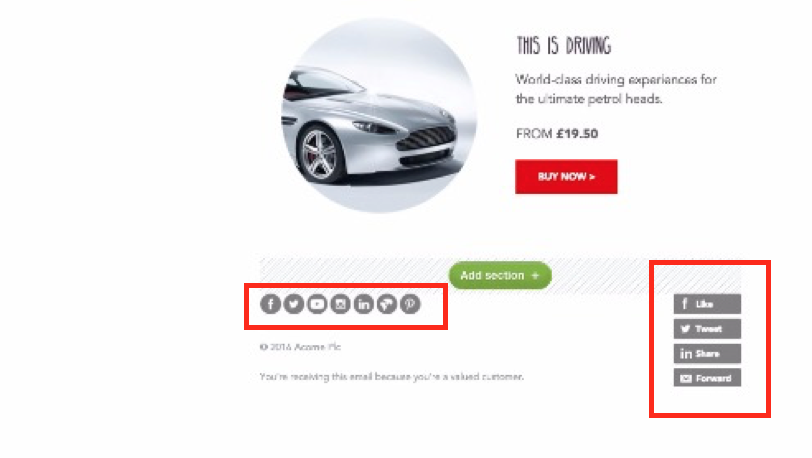Select the circular silver car image
Image resolution: width=812 pixels, height=458 pixels.
coord(379,116)
